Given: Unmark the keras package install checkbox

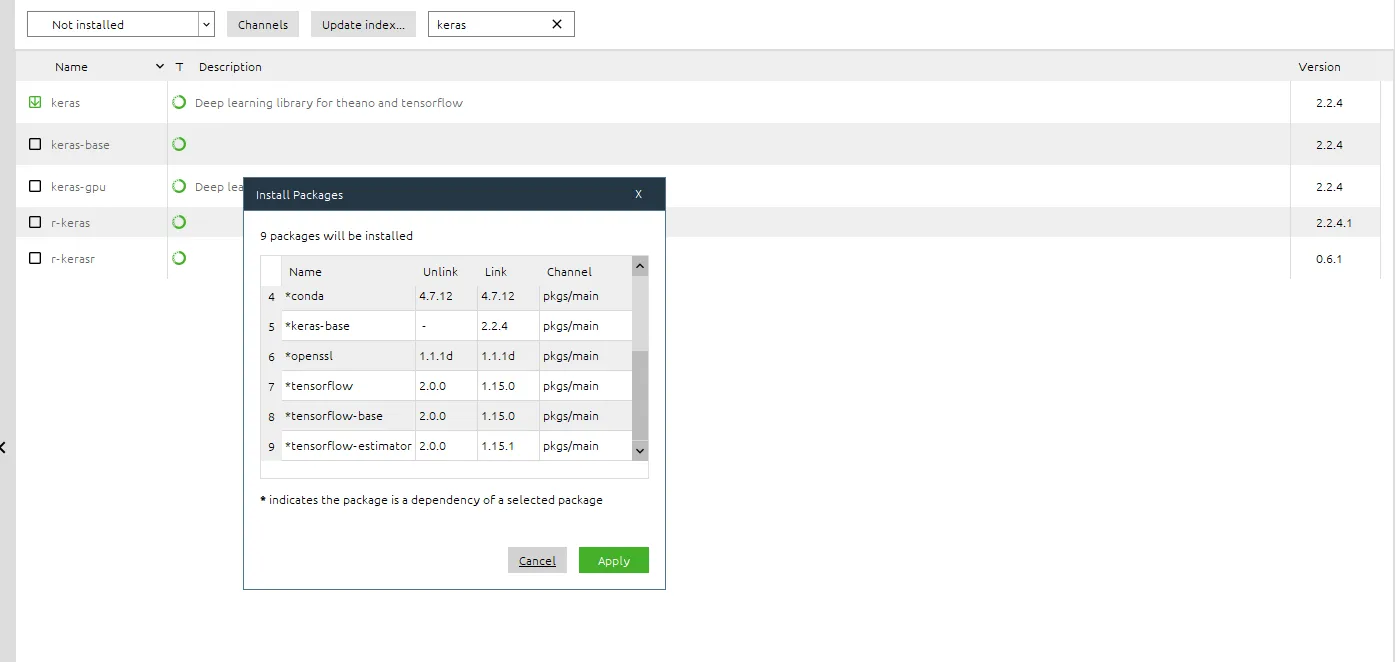Looking at the screenshot, I should pos(35,102).
